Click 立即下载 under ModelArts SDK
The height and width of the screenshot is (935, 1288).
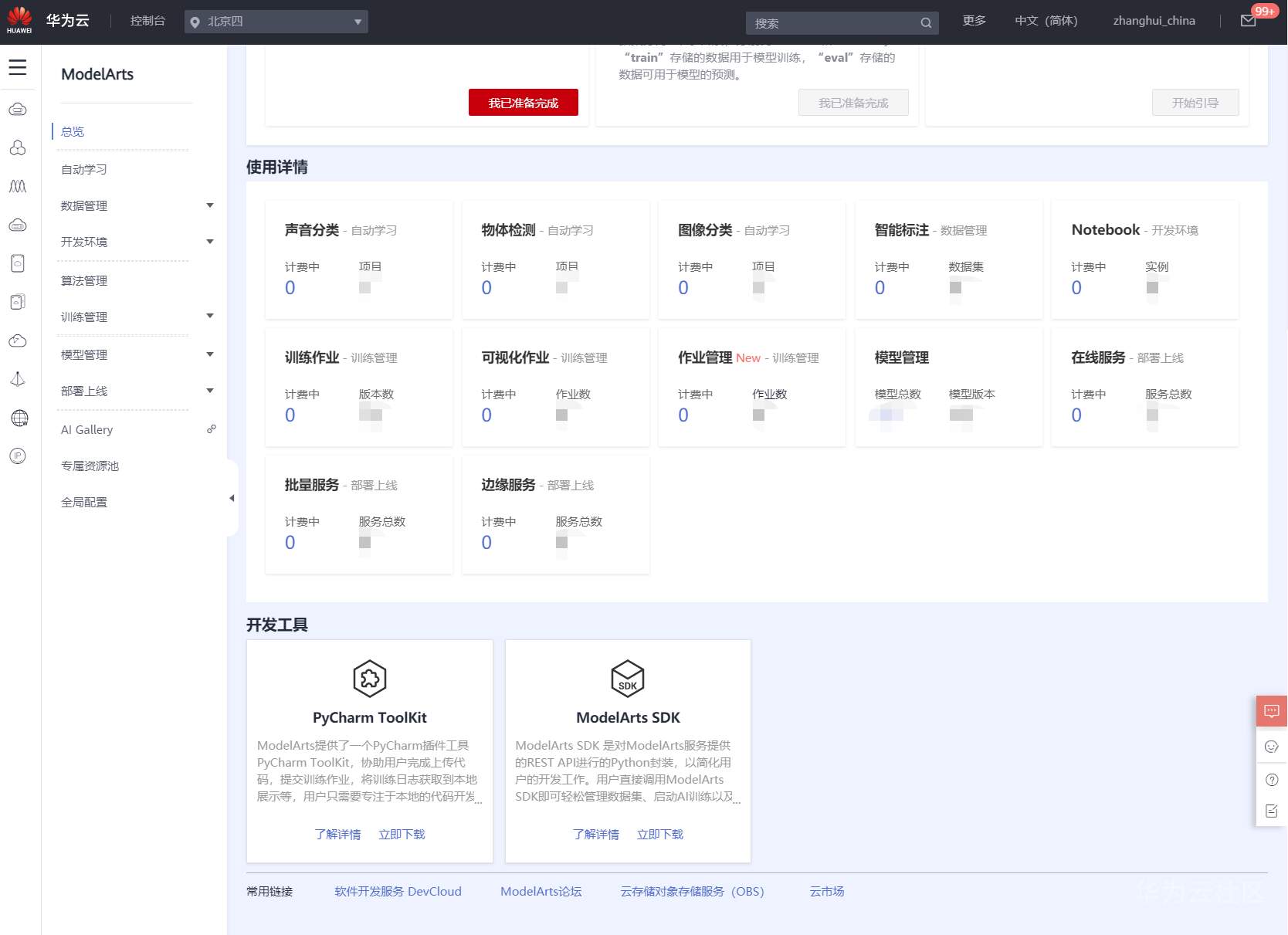(x=659, y=834)
